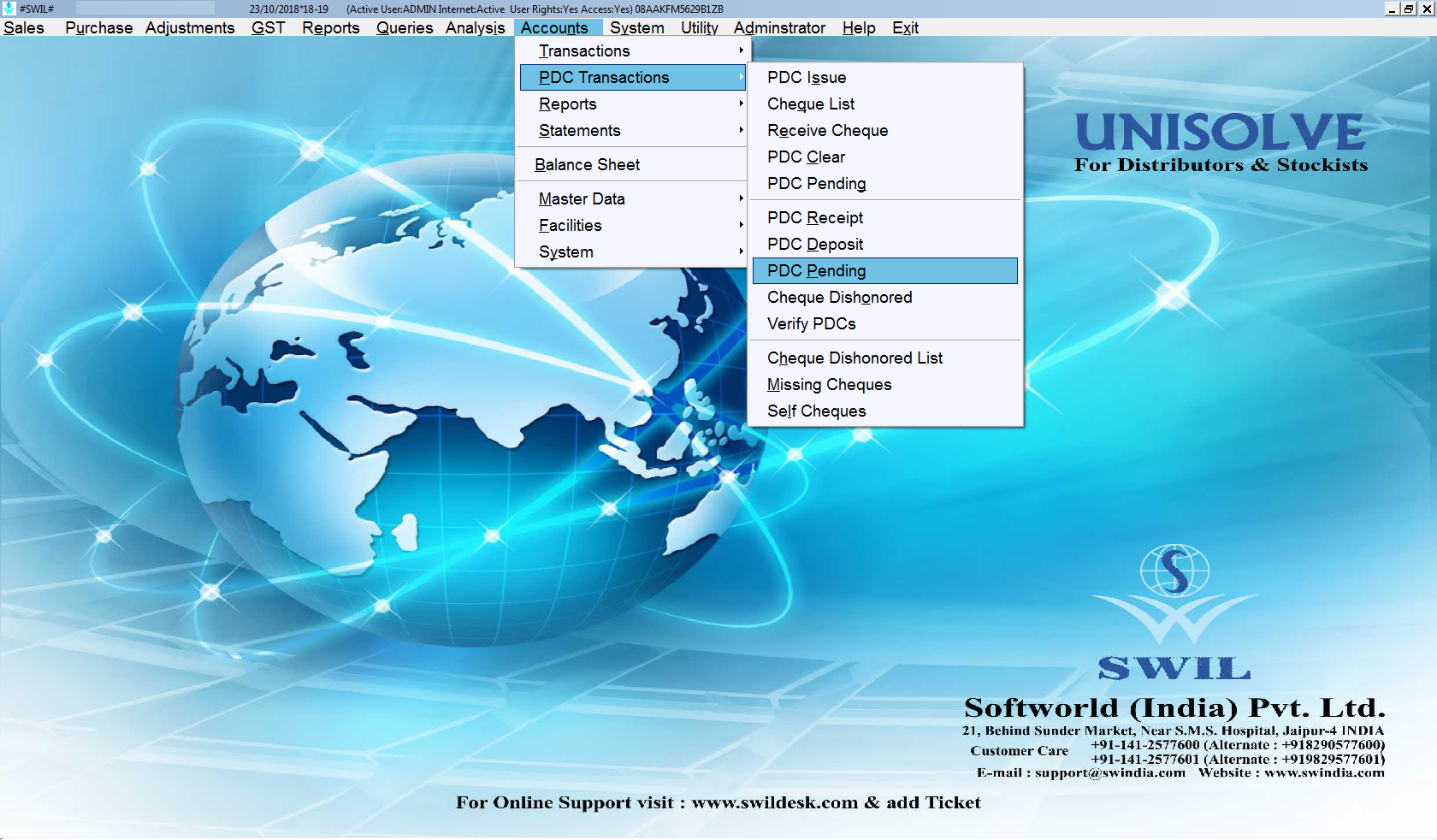This screenshot has height=840, width=1437.
Task: Click the SWIL application icon in title bar
Action: click(x=9, y=9)
